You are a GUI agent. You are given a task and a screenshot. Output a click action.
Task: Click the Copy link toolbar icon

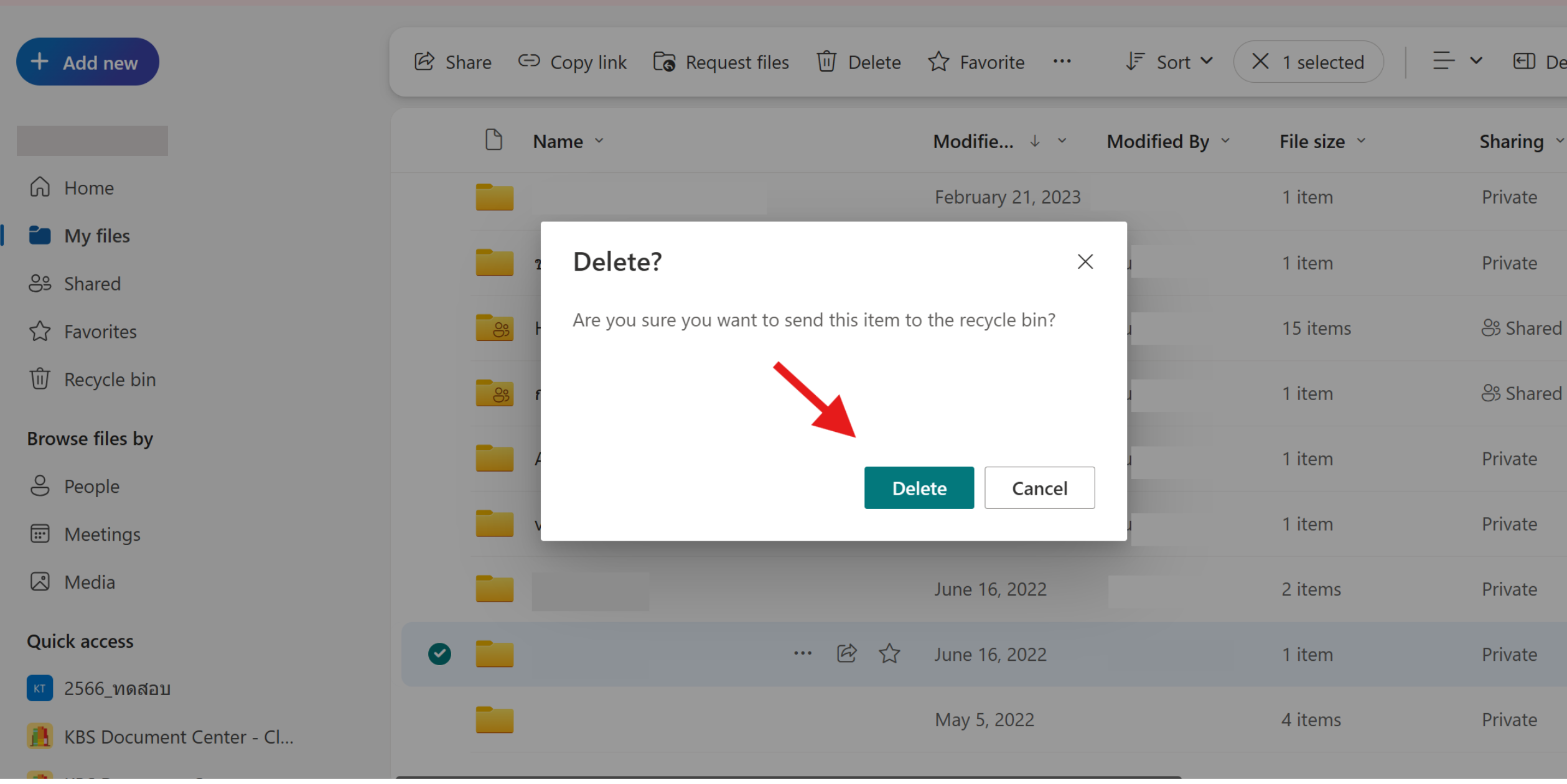click(529, 62)
